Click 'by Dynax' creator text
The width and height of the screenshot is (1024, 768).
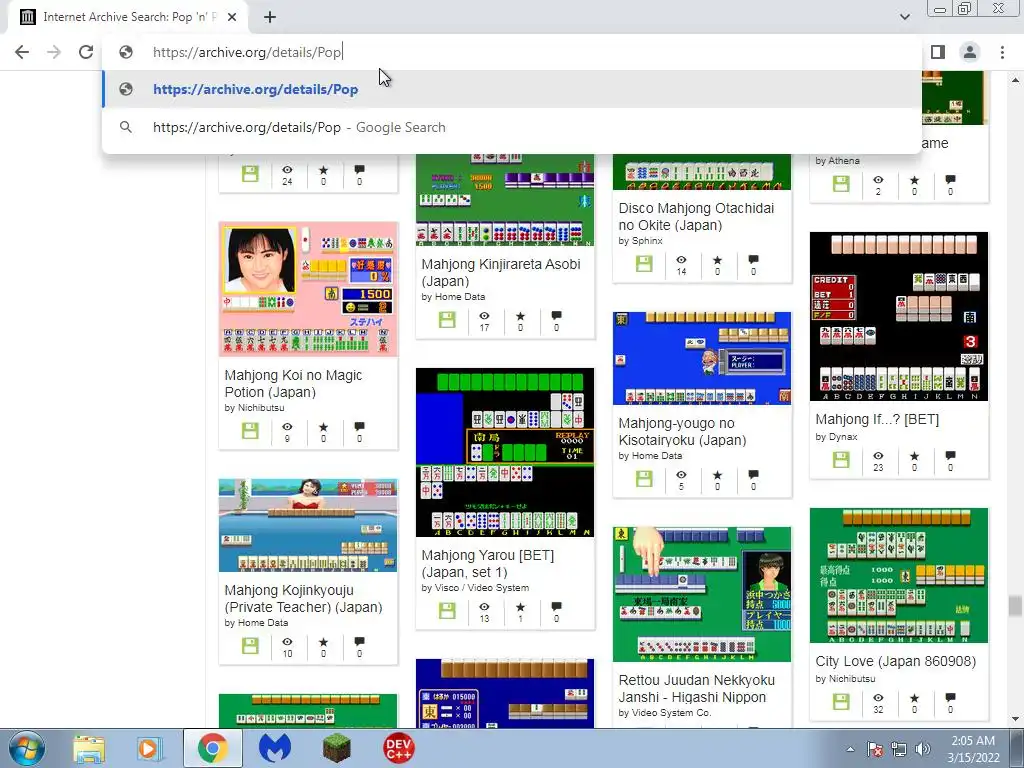coord(836,436)
